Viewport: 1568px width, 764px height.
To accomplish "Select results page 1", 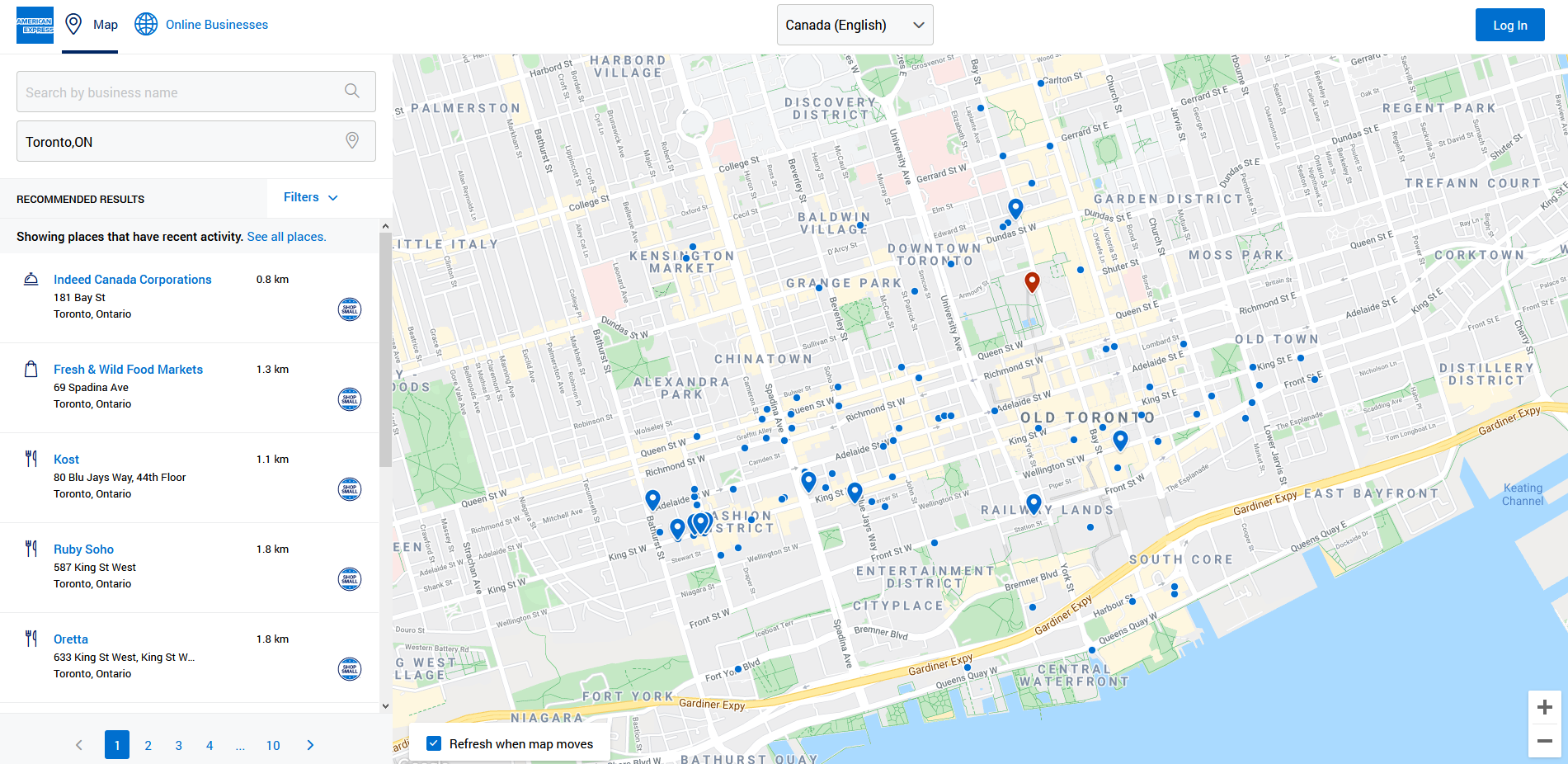I will point(117,745).
